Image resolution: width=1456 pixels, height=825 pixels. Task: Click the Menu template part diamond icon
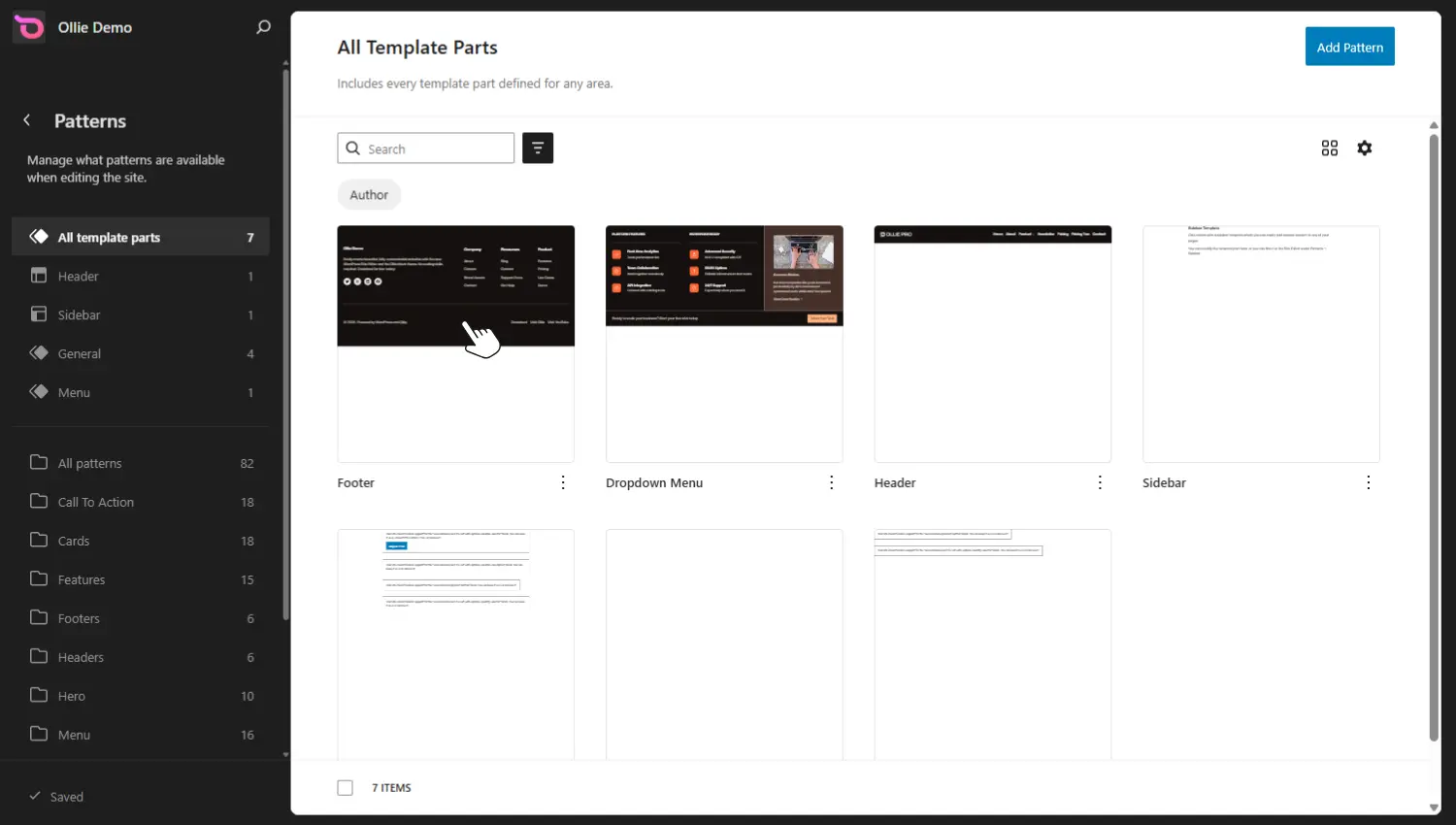click(39, 392)
